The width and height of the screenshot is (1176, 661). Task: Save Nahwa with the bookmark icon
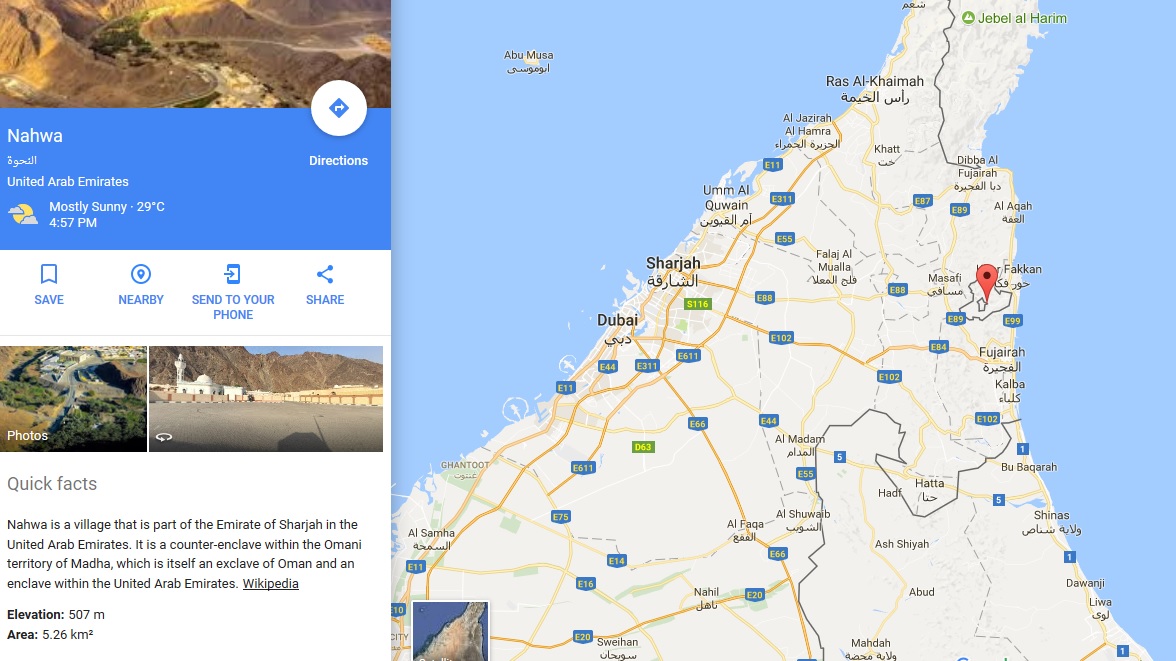click(x=49, y=274)
